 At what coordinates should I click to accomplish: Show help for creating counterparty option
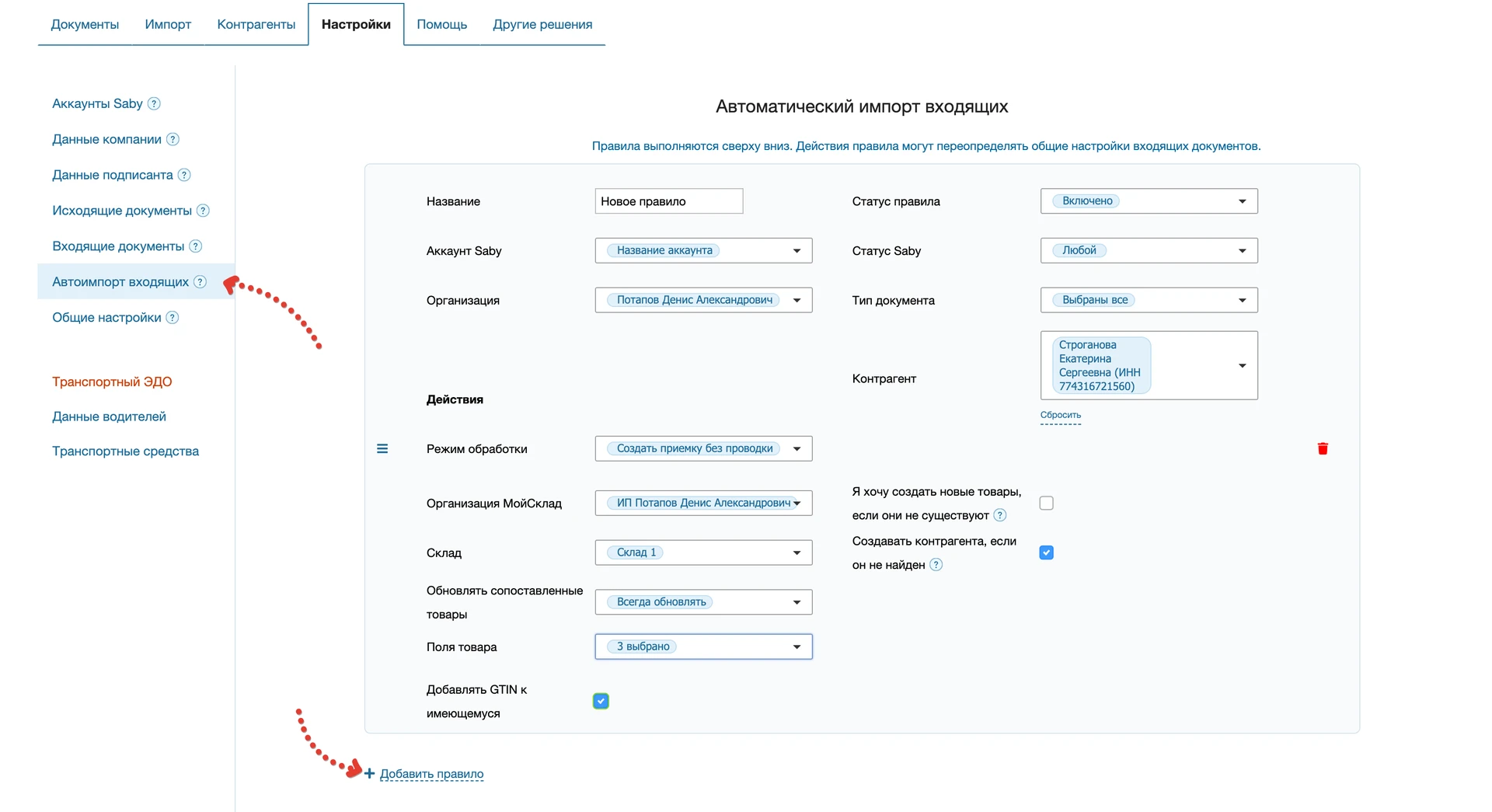(936, 565)
